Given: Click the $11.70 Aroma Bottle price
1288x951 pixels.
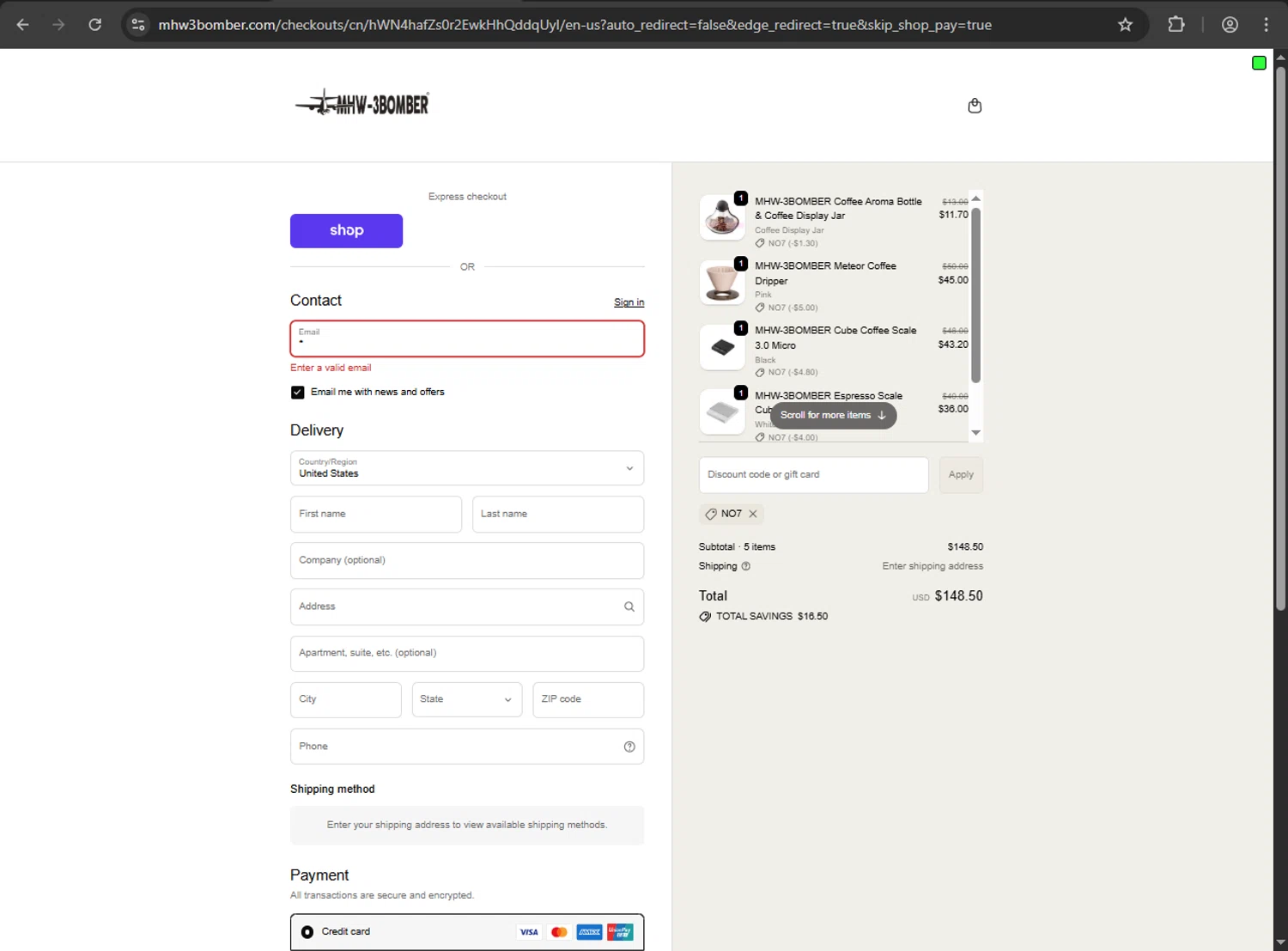Looking at the screenshot, I should pos(953,215).
